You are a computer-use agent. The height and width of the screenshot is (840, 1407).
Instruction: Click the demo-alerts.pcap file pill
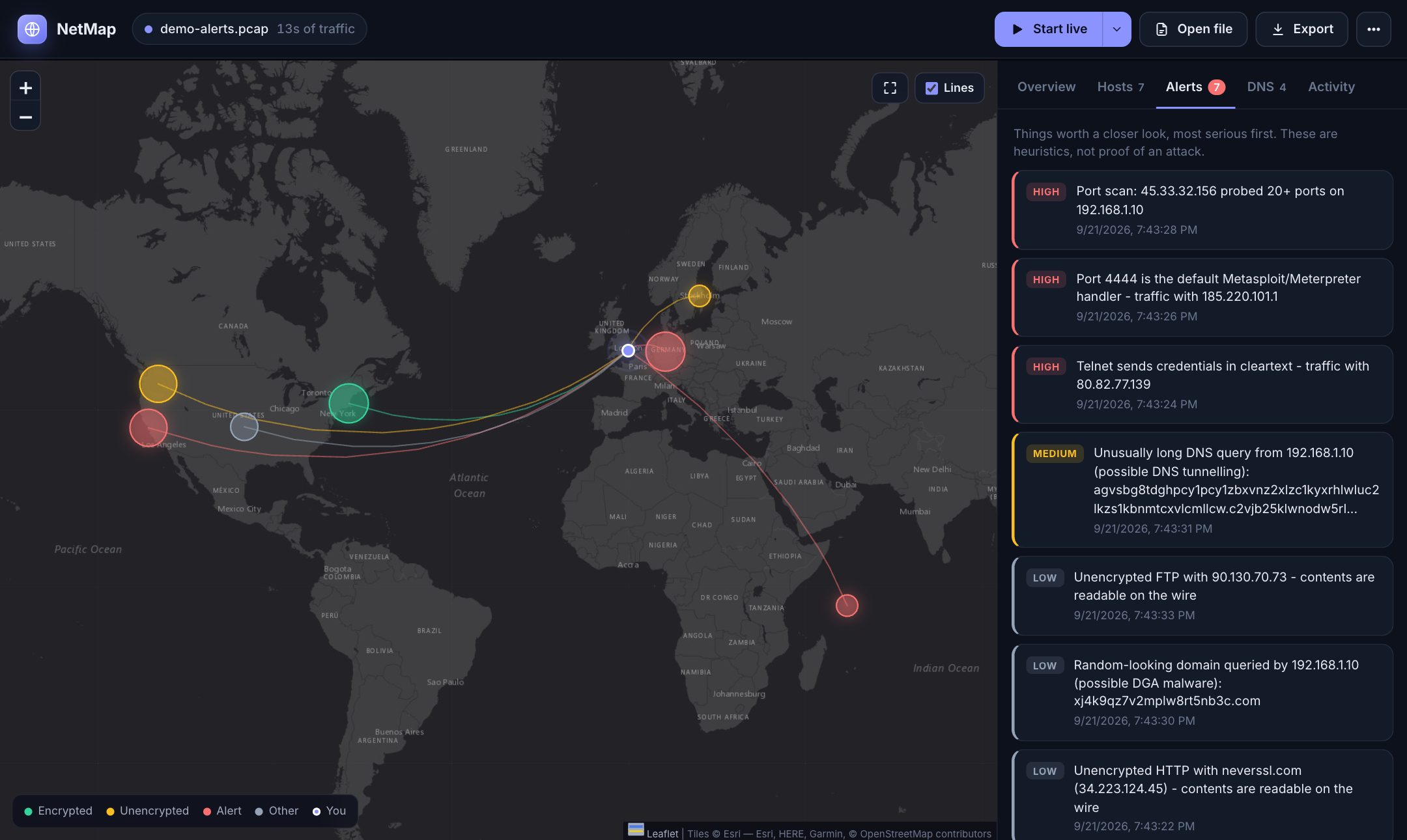pyautogui.click(x=249, y=29)
